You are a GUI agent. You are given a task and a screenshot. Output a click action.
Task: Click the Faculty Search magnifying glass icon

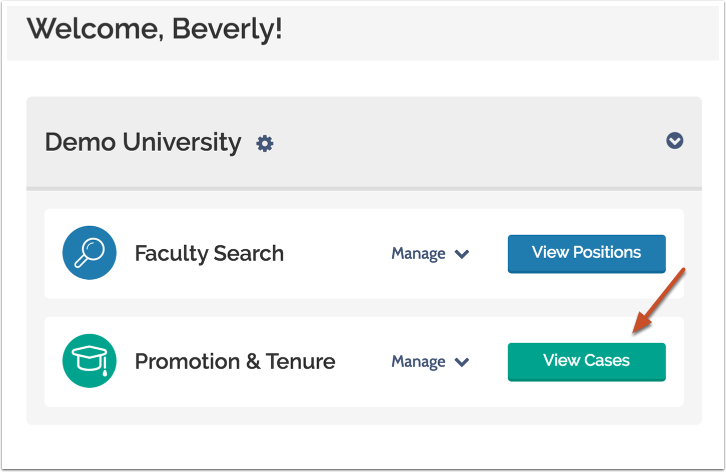(88, 253)
